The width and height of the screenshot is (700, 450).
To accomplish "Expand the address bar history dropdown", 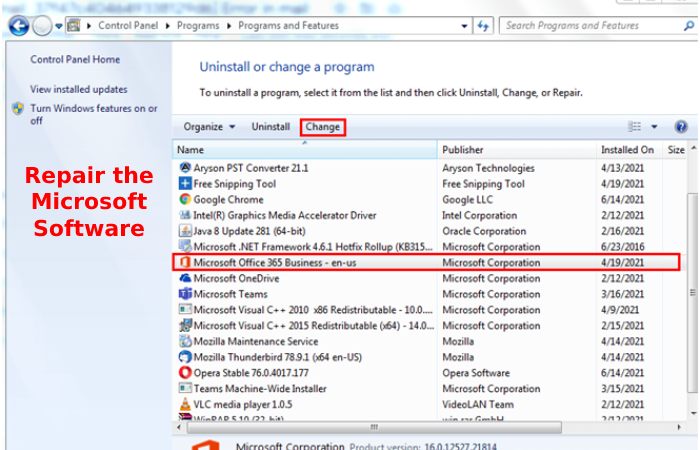I will coord(464,26).
